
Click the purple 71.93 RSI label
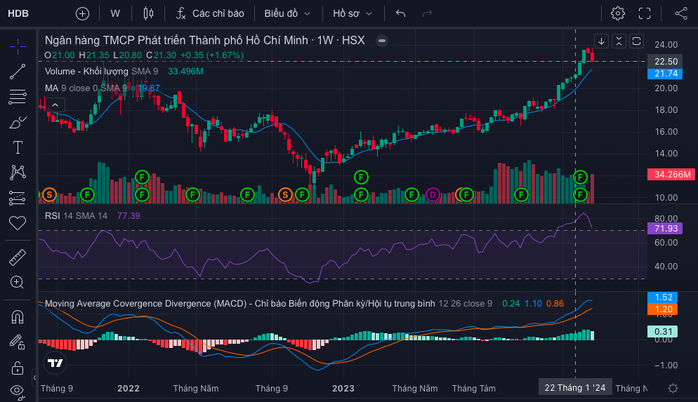click(665, 228)
